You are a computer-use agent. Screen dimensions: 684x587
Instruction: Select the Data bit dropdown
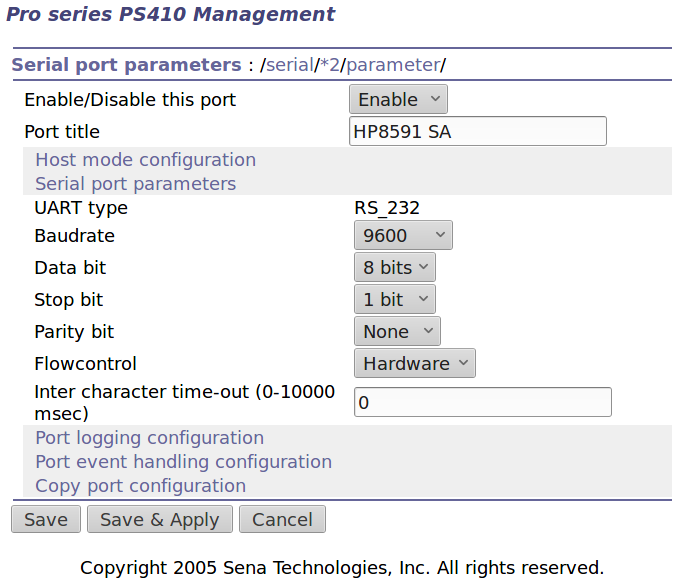coord(394,268)
